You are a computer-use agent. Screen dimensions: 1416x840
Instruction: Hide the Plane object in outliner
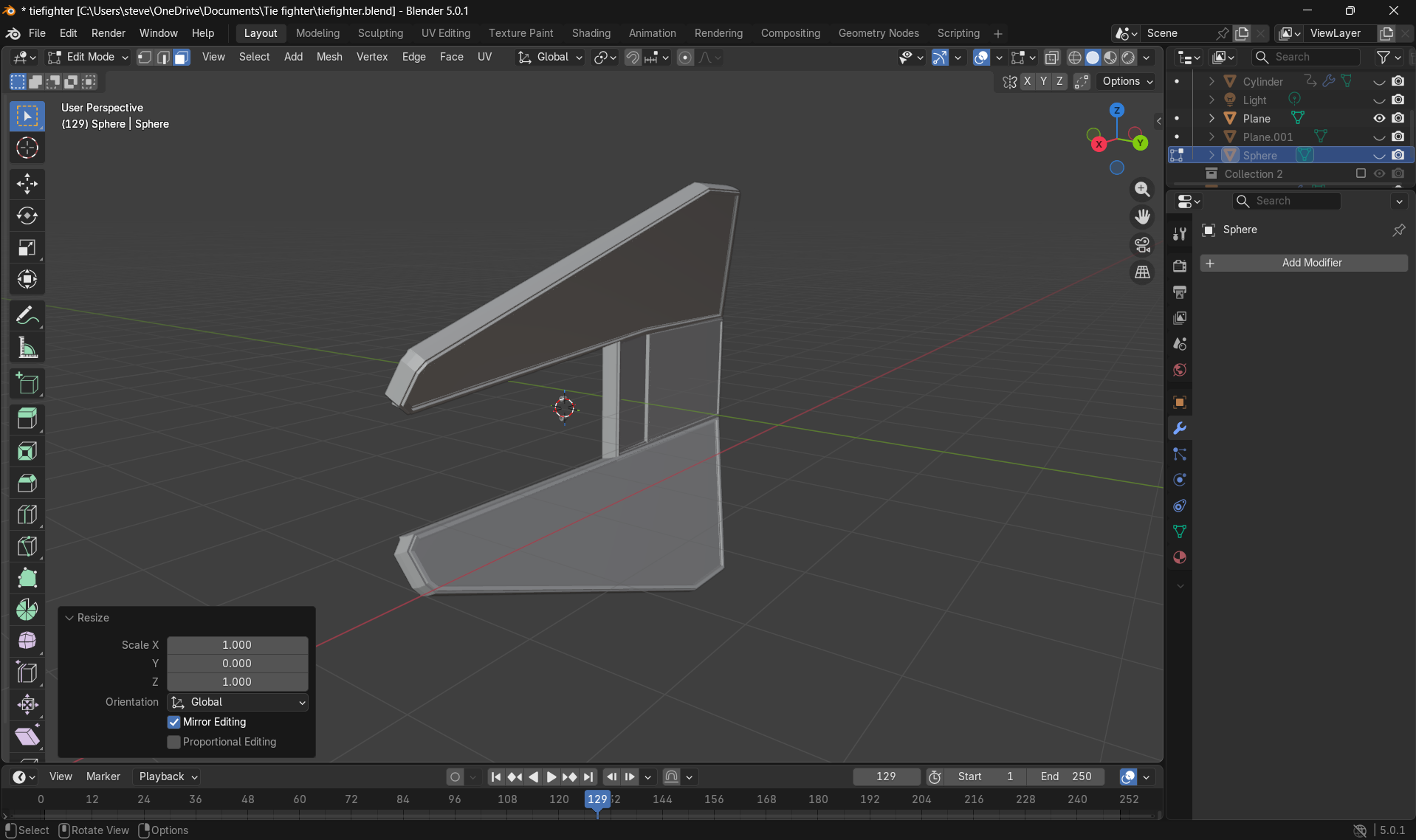click(1378, 118)
